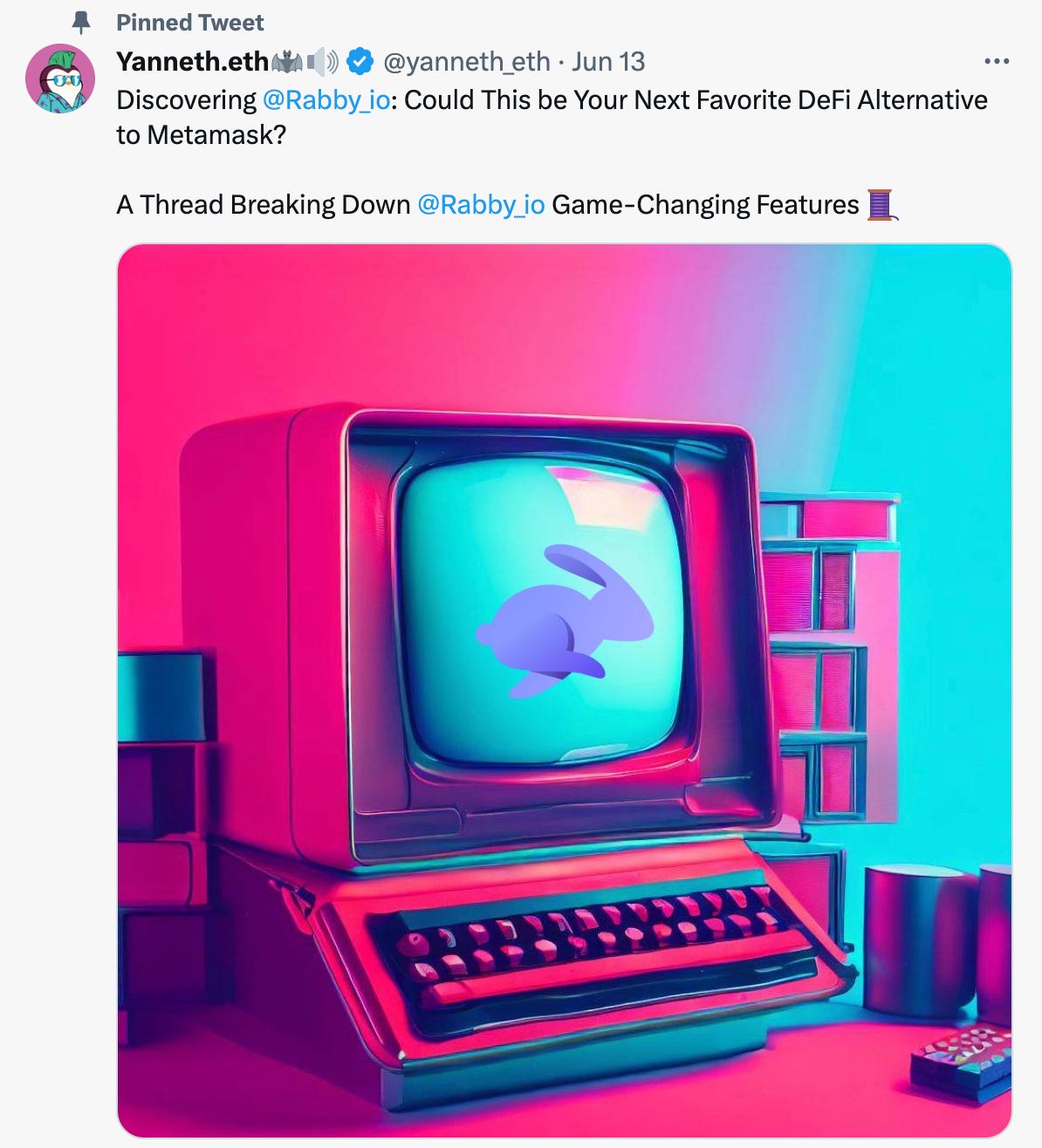
Task: Click the cyan background of the tweet image
Action: [x=943, y=375]
